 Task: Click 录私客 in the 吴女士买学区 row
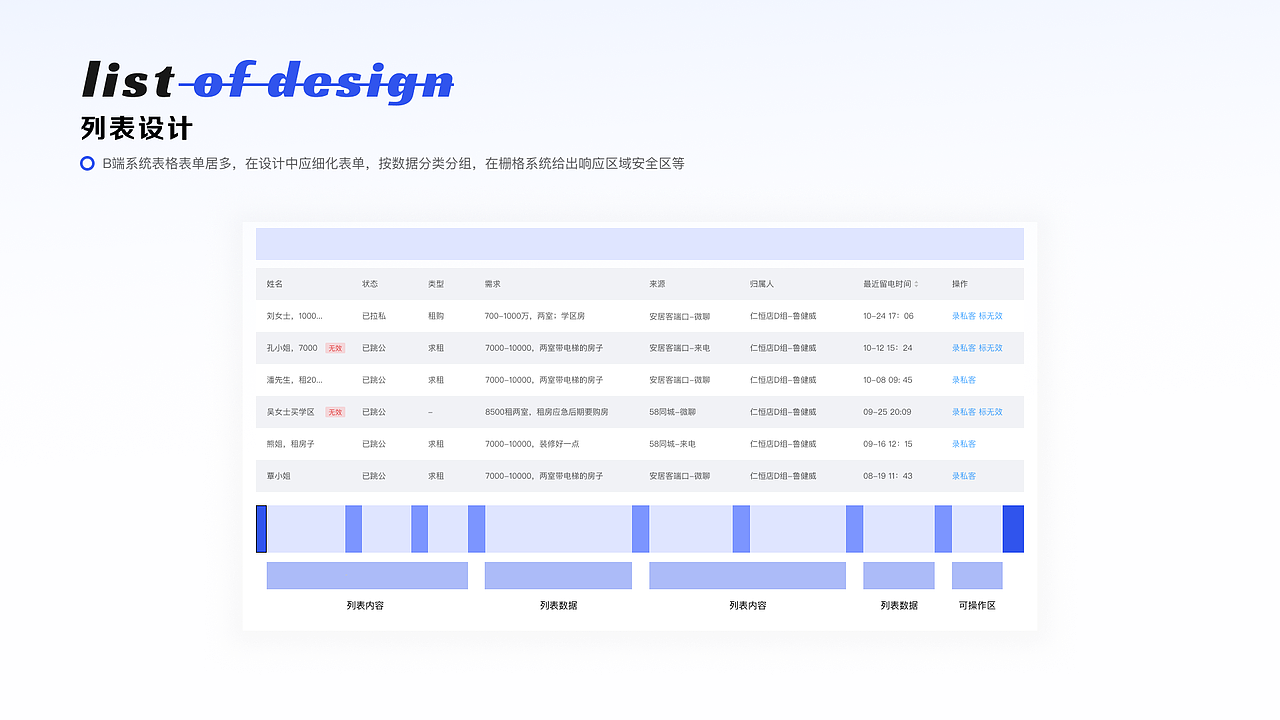(964, 412)
